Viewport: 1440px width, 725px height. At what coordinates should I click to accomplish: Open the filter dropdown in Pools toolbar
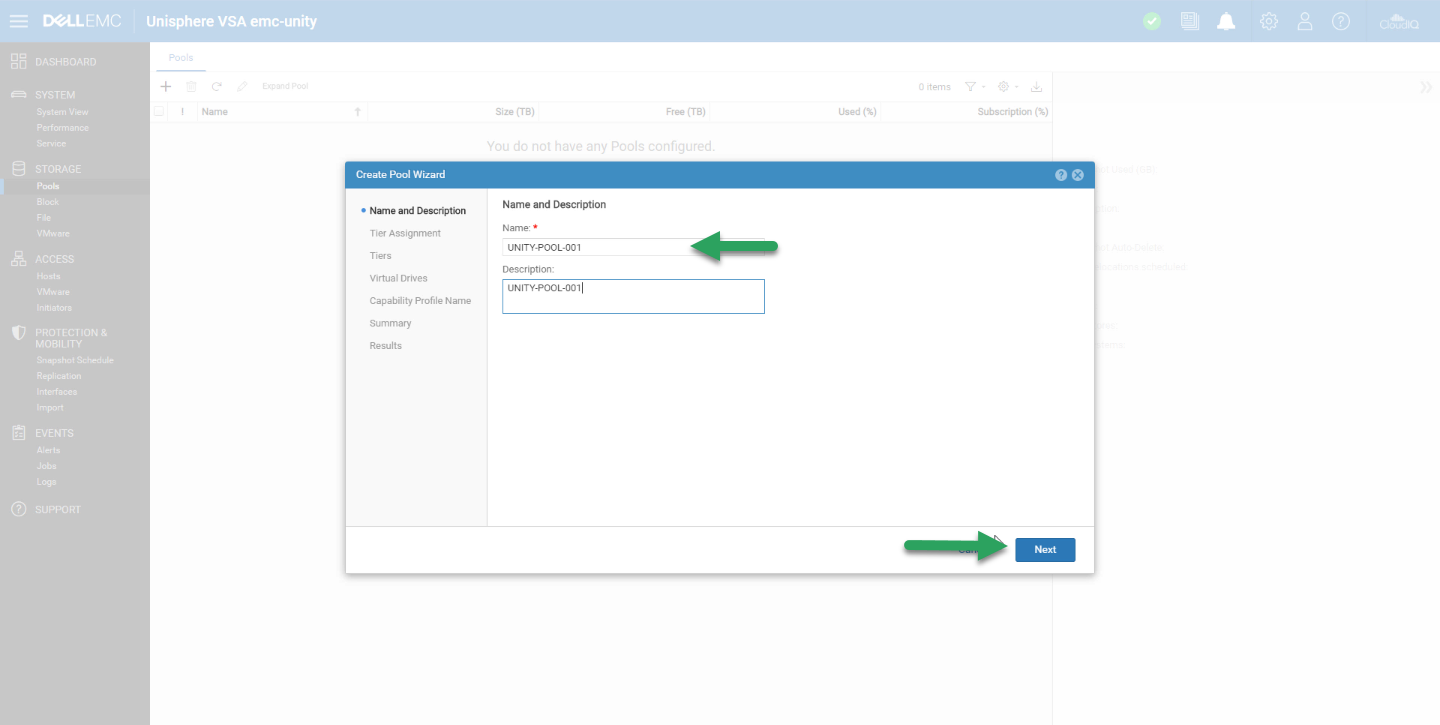click(975, 87)
